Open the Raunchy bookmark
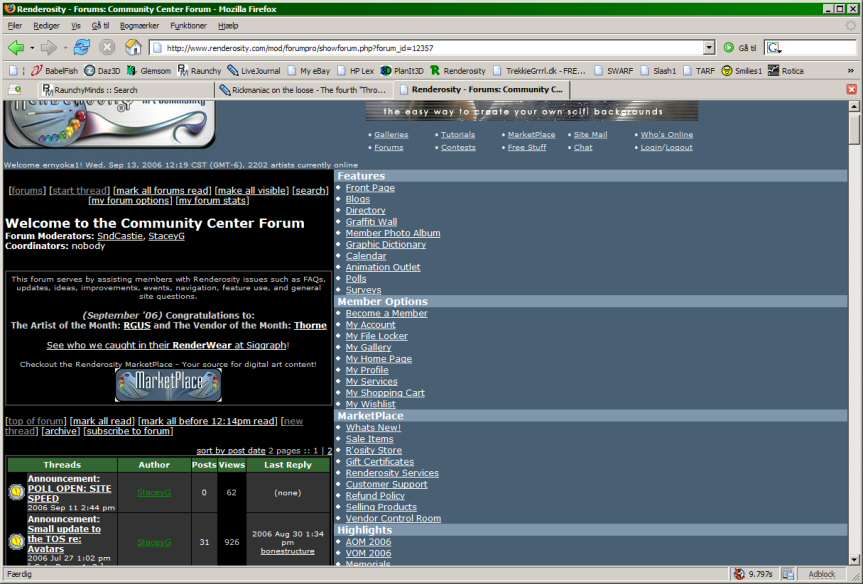The height and width of the screenshot is (584, 863). tap(199, 70)
